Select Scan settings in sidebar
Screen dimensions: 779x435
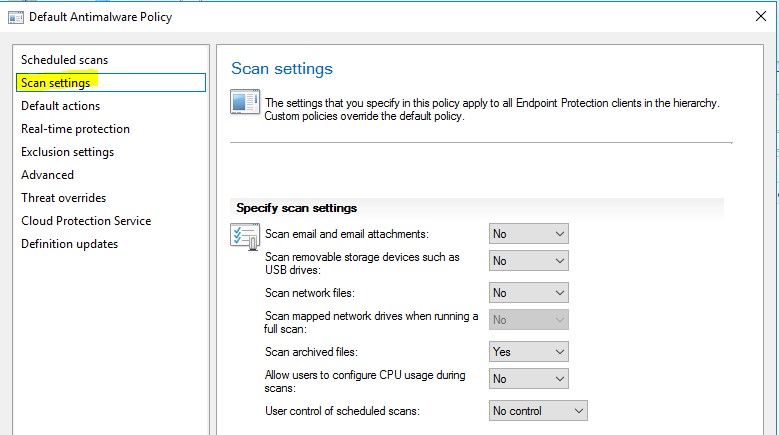tap(56, 83)
